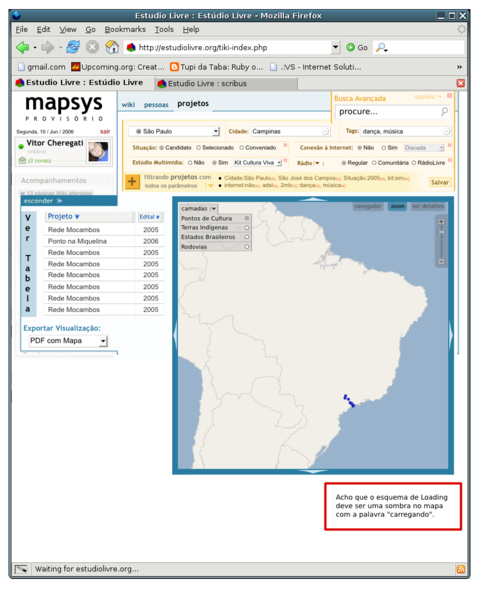Click the Ver Tabela vertical button
The height and width of the screenshot is (600, 479).
[x=28, y=263]
